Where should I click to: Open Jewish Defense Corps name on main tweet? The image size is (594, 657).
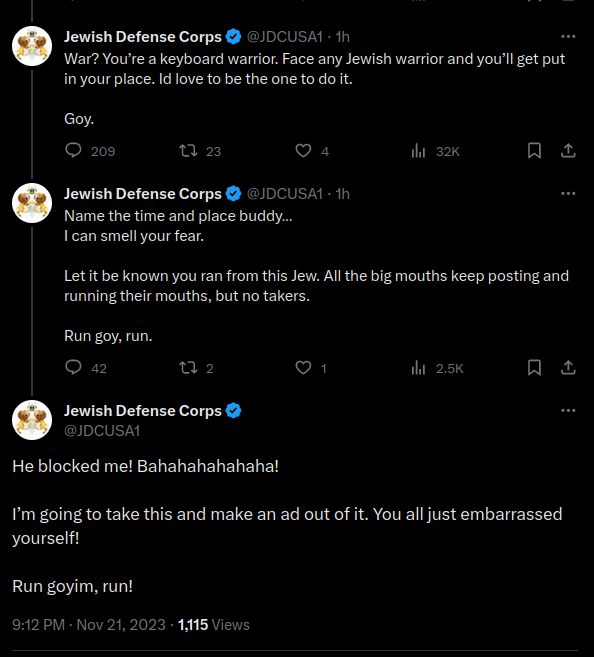pyautogui.click(x=142, y=411)
